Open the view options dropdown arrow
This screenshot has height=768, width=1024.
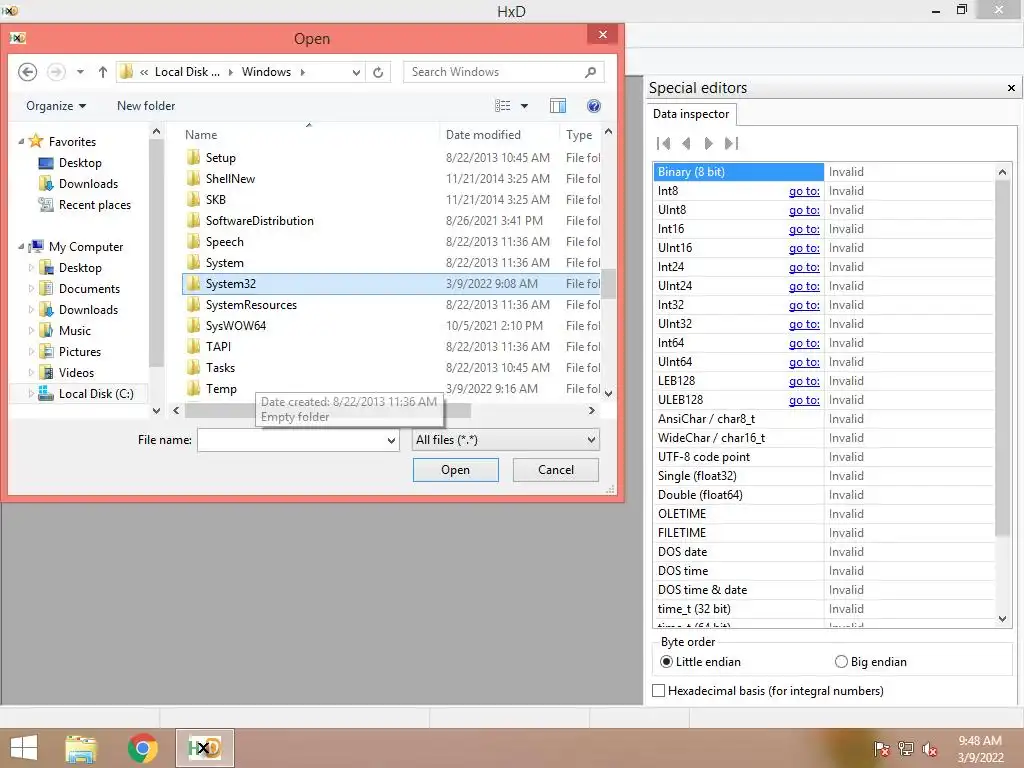(x=524, y=106)
